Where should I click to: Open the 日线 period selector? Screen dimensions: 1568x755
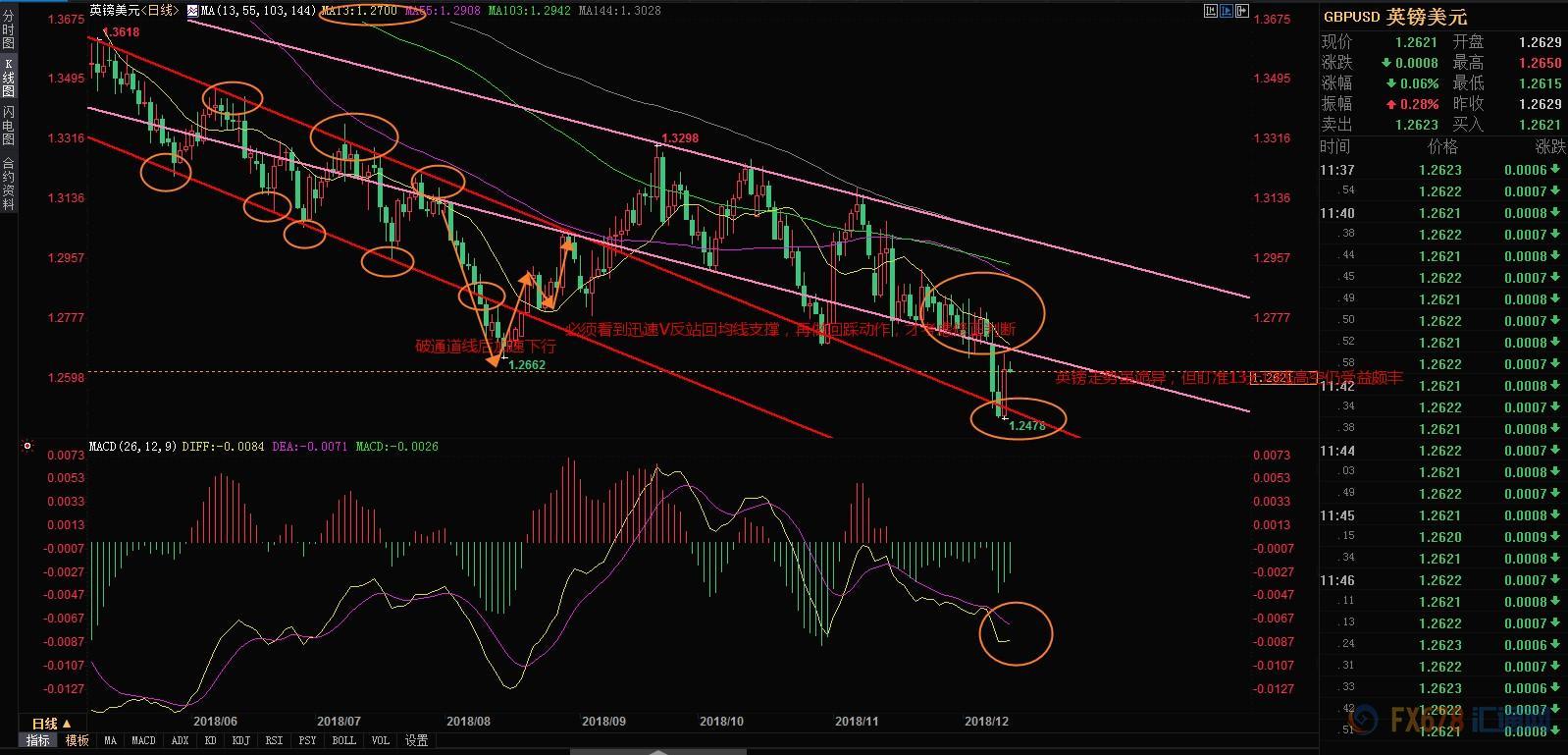[x=51, y=724]
